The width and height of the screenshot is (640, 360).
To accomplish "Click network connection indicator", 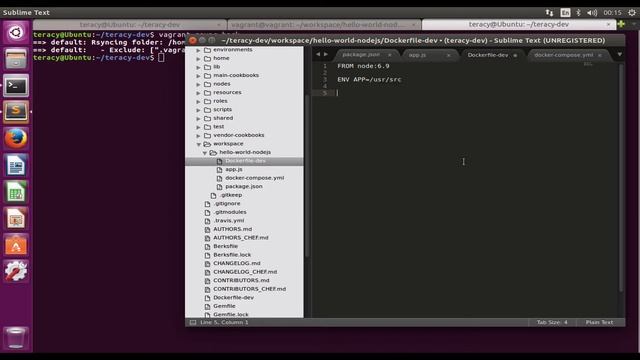I will point(549,13).
